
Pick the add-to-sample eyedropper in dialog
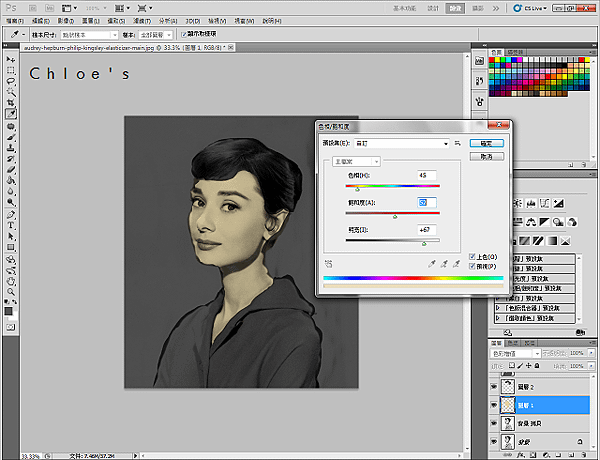[x=444, y=264]
